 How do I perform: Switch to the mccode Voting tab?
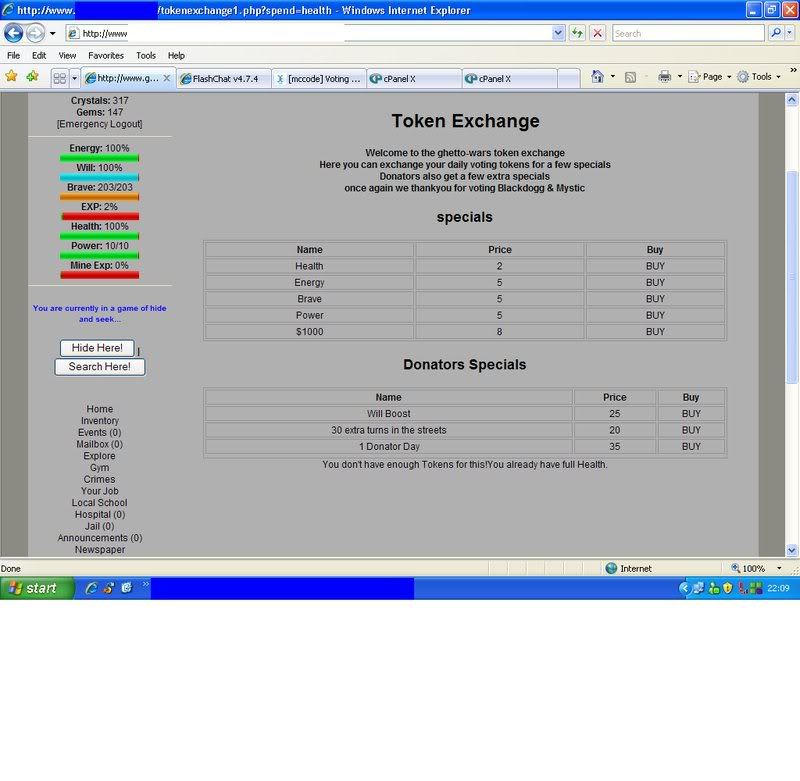click(318, 78)
